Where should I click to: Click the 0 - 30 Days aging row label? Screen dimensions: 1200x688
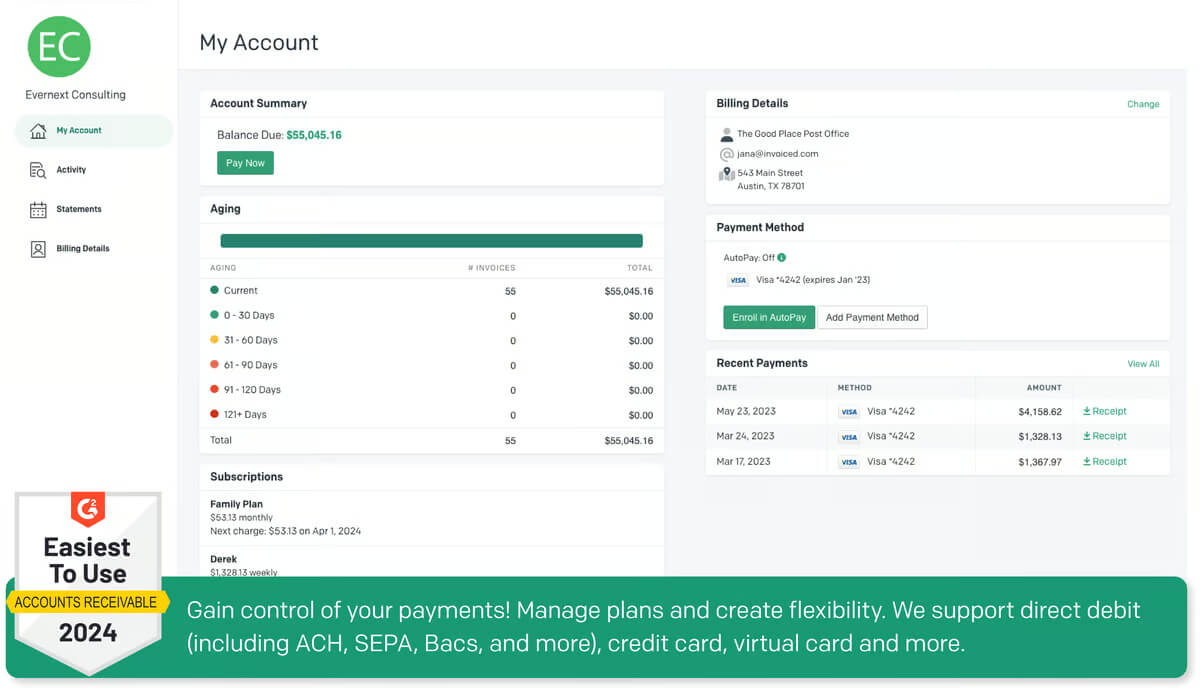pos(249,316)
